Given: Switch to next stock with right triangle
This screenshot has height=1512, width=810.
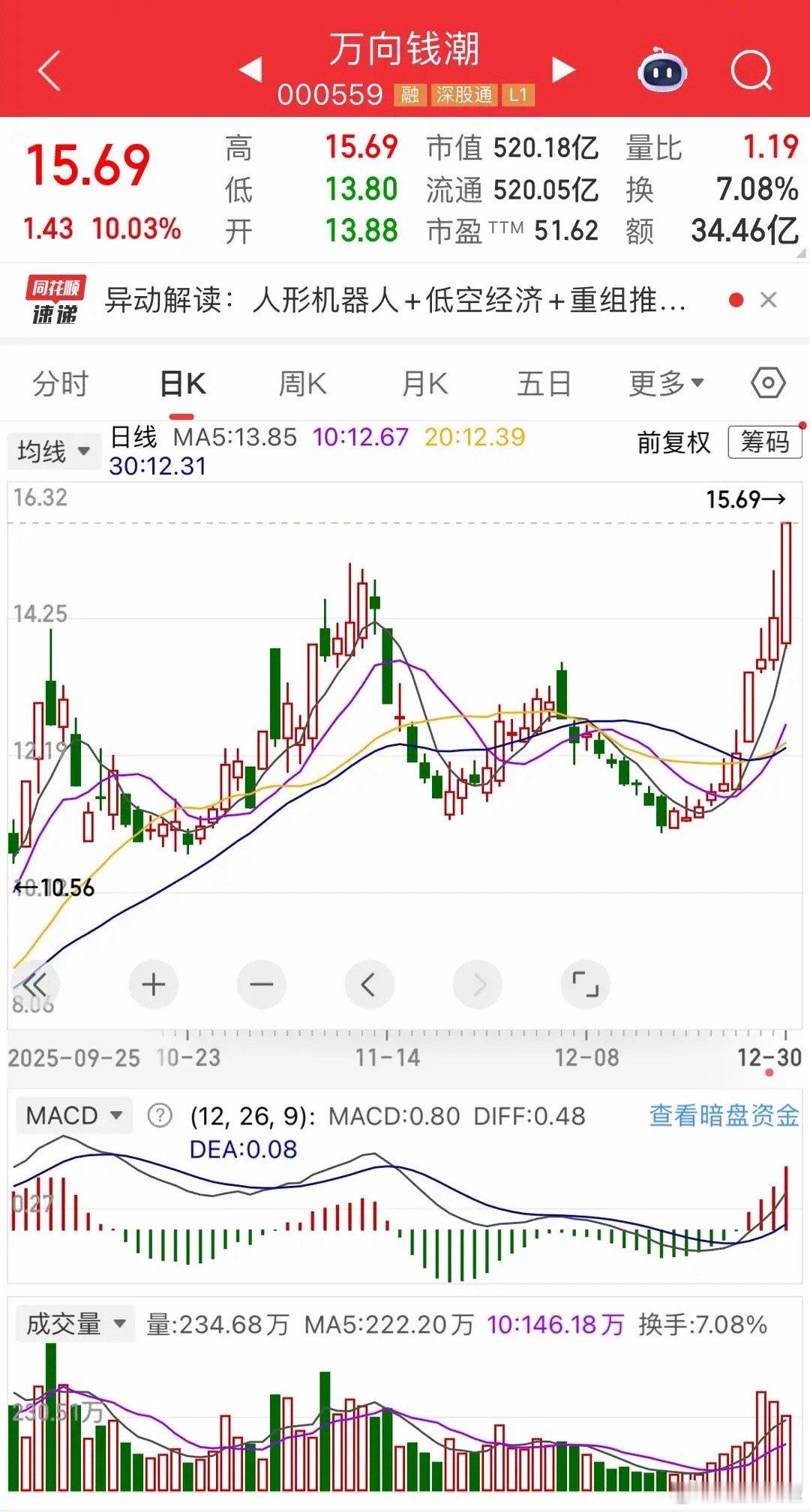Looking at the screenshot, I should pyautogui.click(x=563, y=70).
